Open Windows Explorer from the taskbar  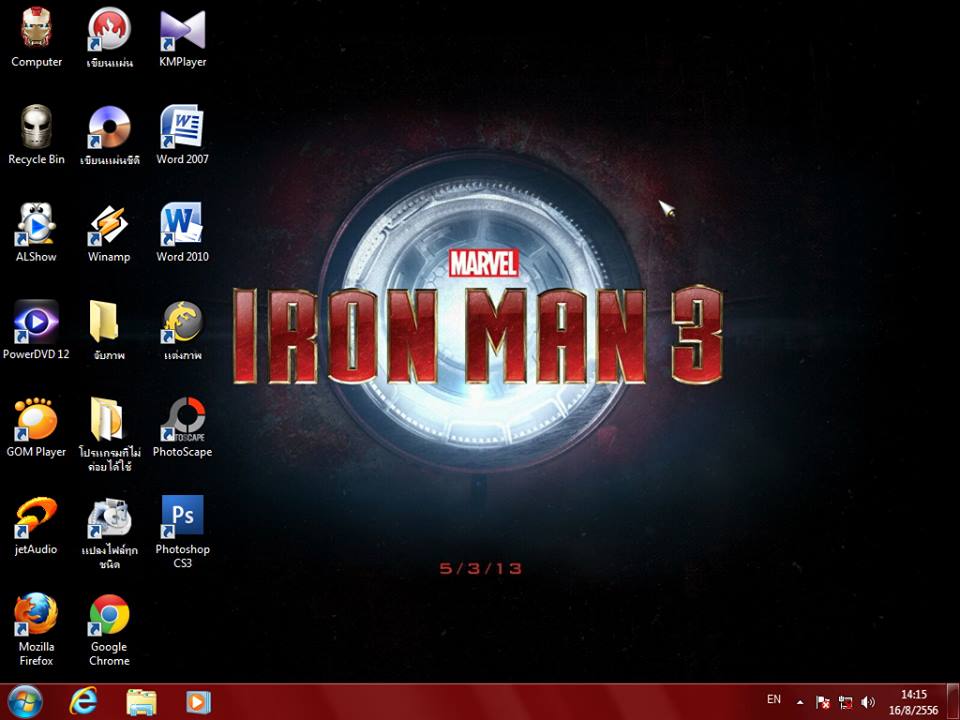(x=141, y=702)
